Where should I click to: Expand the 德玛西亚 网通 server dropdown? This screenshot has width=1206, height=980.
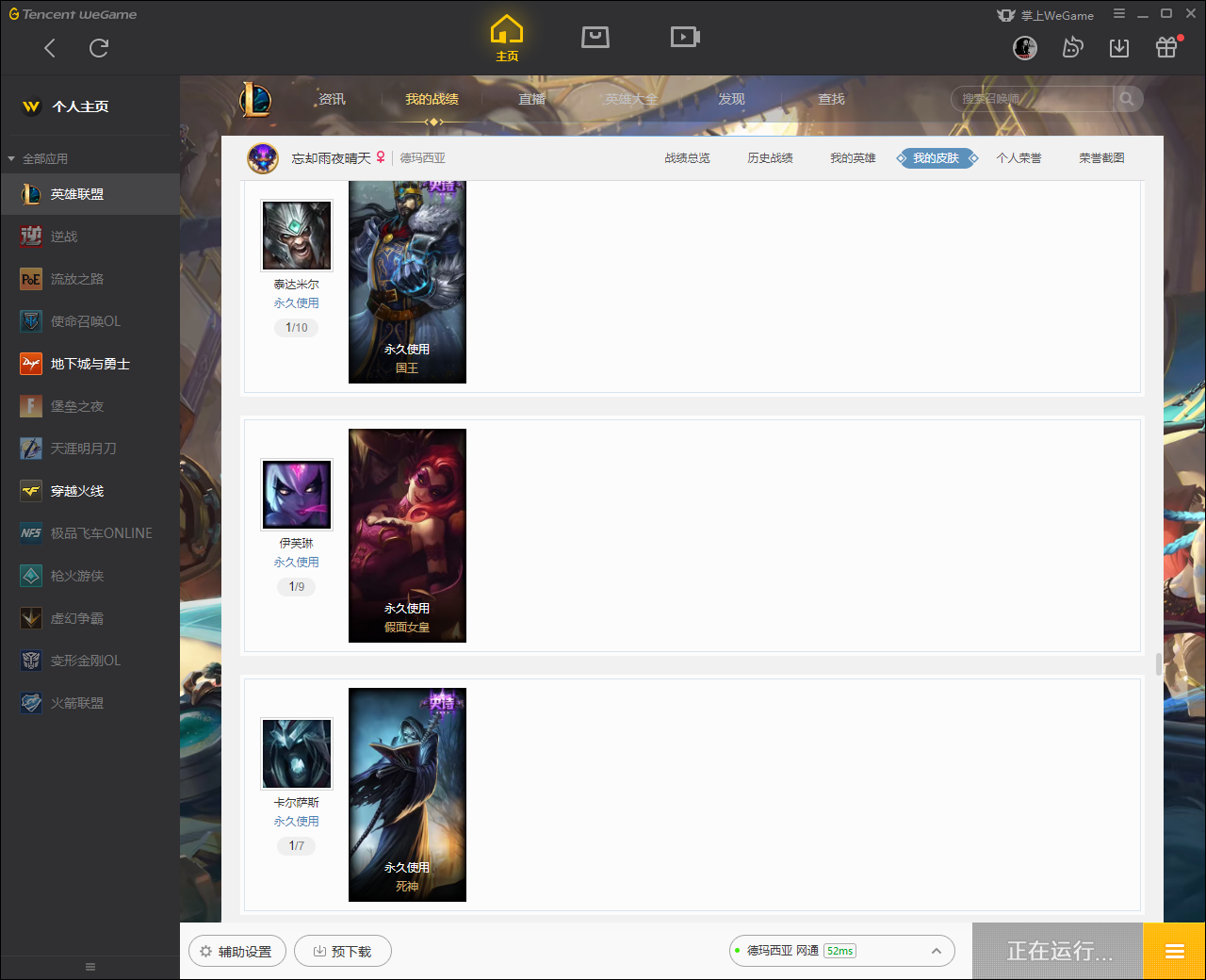tap(841, 951)
